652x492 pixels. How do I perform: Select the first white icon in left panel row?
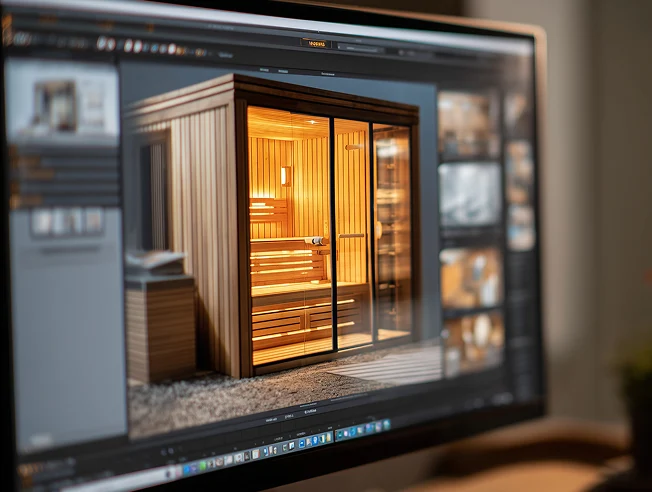[42, 221]
